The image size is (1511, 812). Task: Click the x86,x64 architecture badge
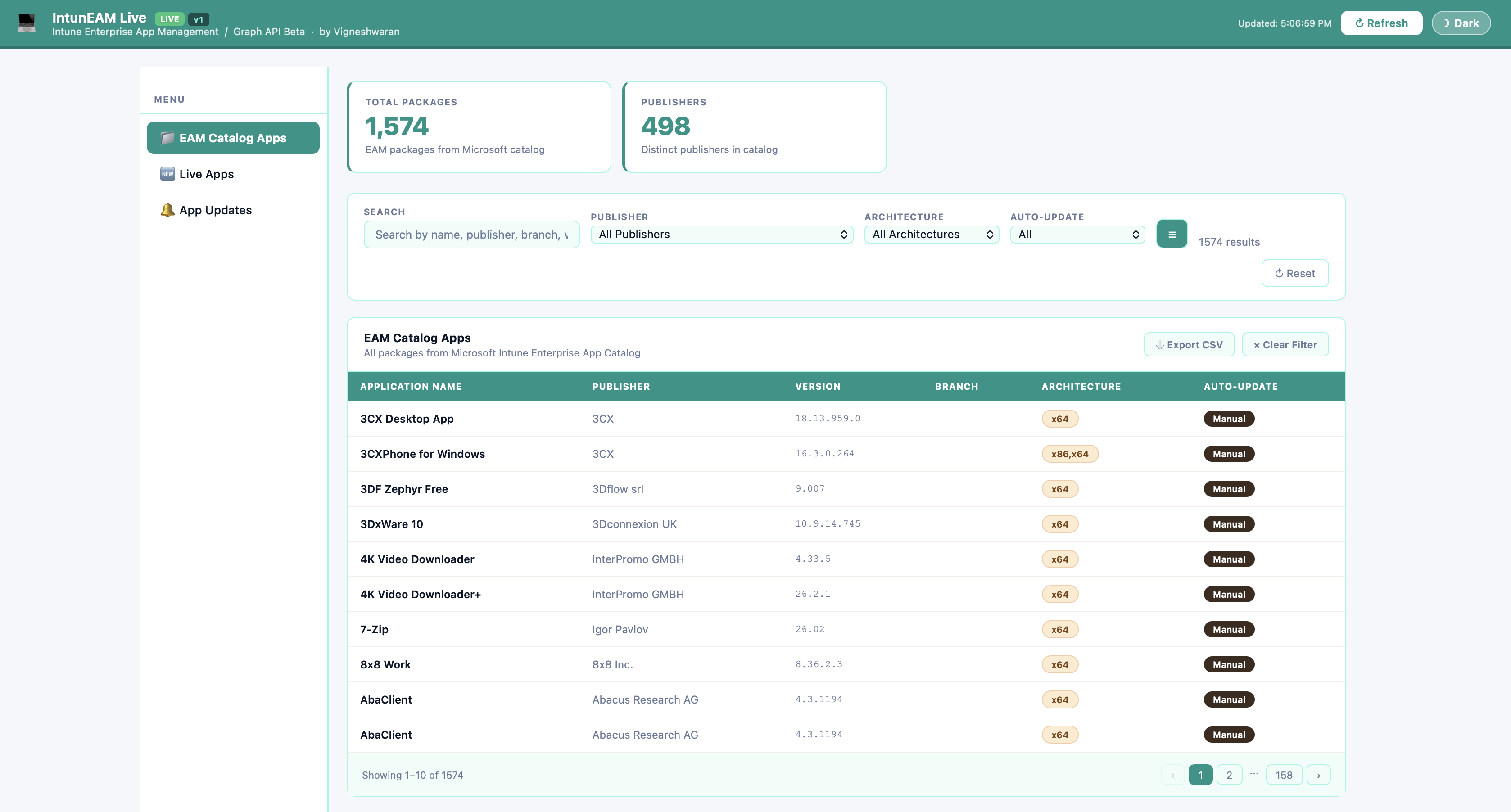(x=1069, y=454)
